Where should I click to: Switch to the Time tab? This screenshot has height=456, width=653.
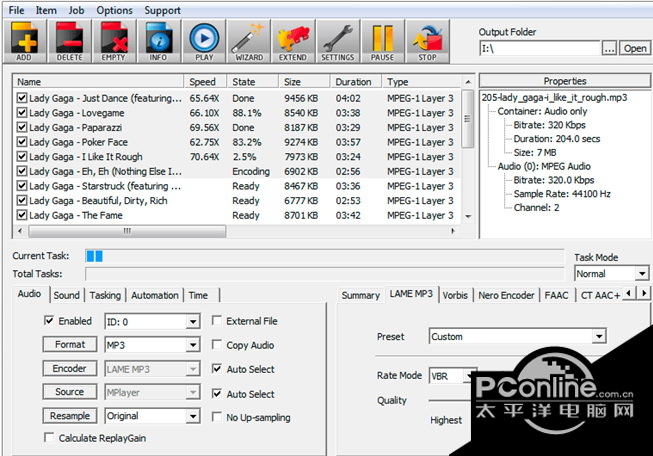(x=198, y=295)
